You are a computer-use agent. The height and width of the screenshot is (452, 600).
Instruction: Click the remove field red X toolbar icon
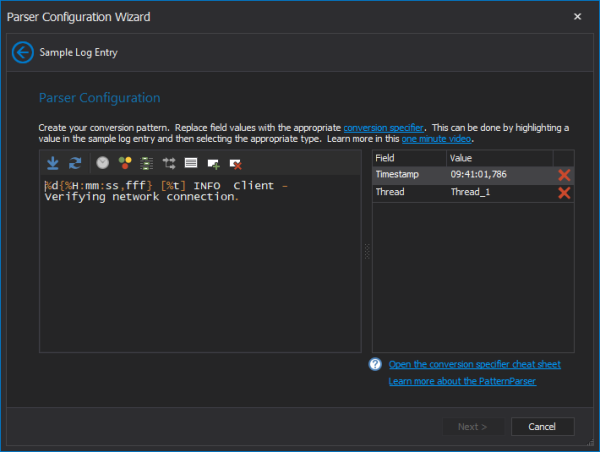[236, 164]
